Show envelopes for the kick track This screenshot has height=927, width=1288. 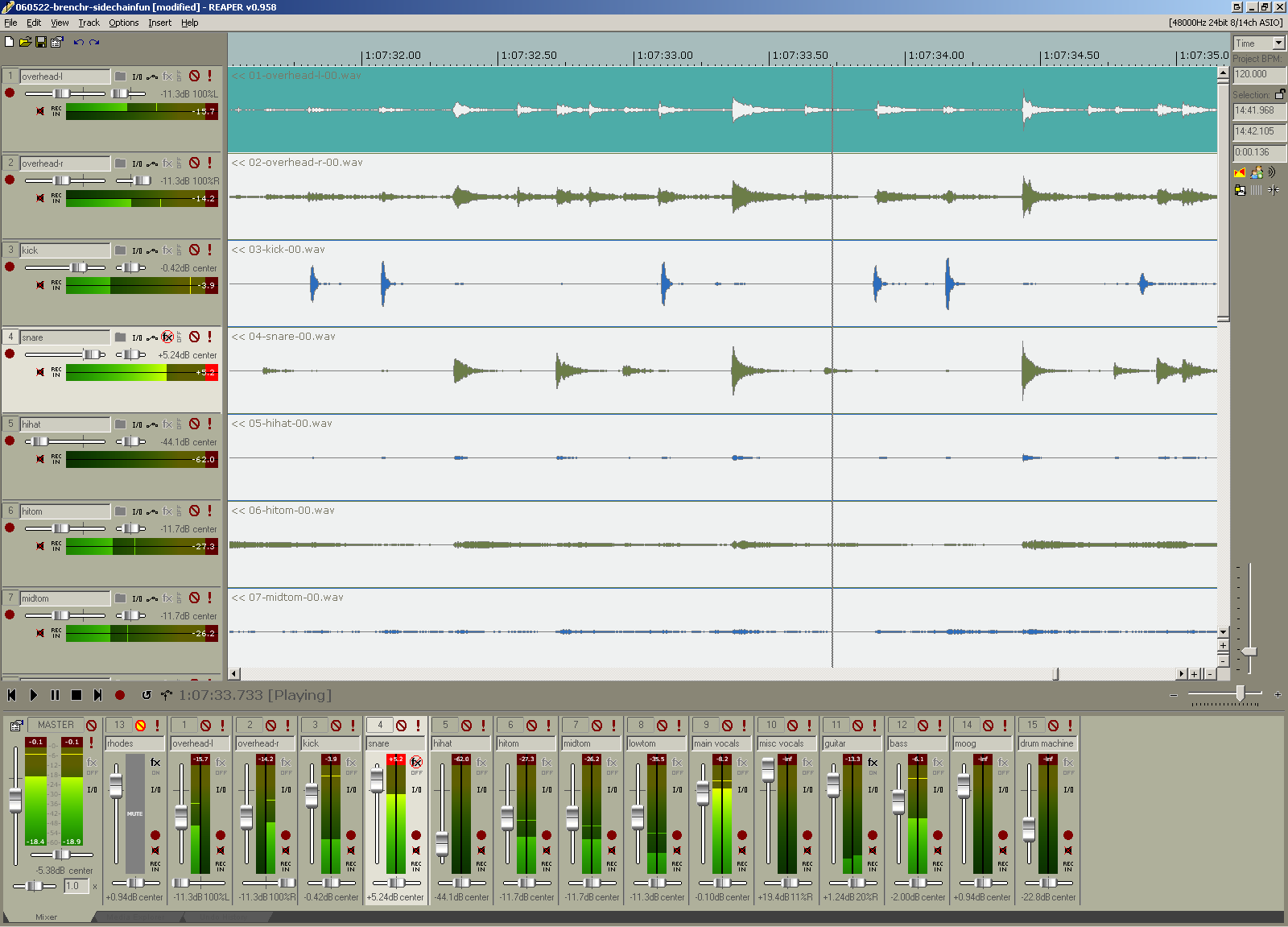click(x=152, y=250)
